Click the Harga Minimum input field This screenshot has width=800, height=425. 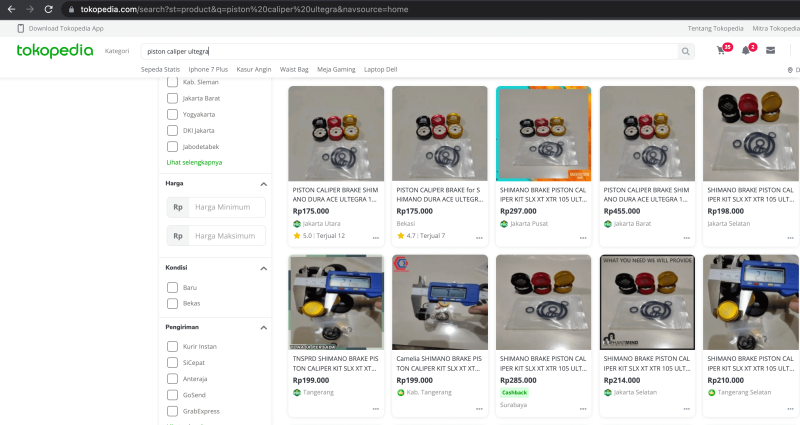(227, 207)
